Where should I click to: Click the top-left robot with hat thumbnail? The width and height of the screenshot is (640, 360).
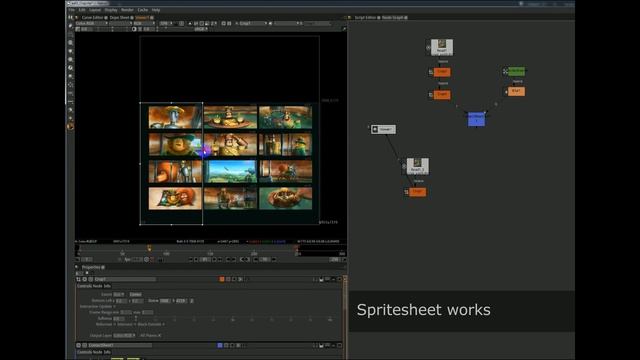point(175,117)
